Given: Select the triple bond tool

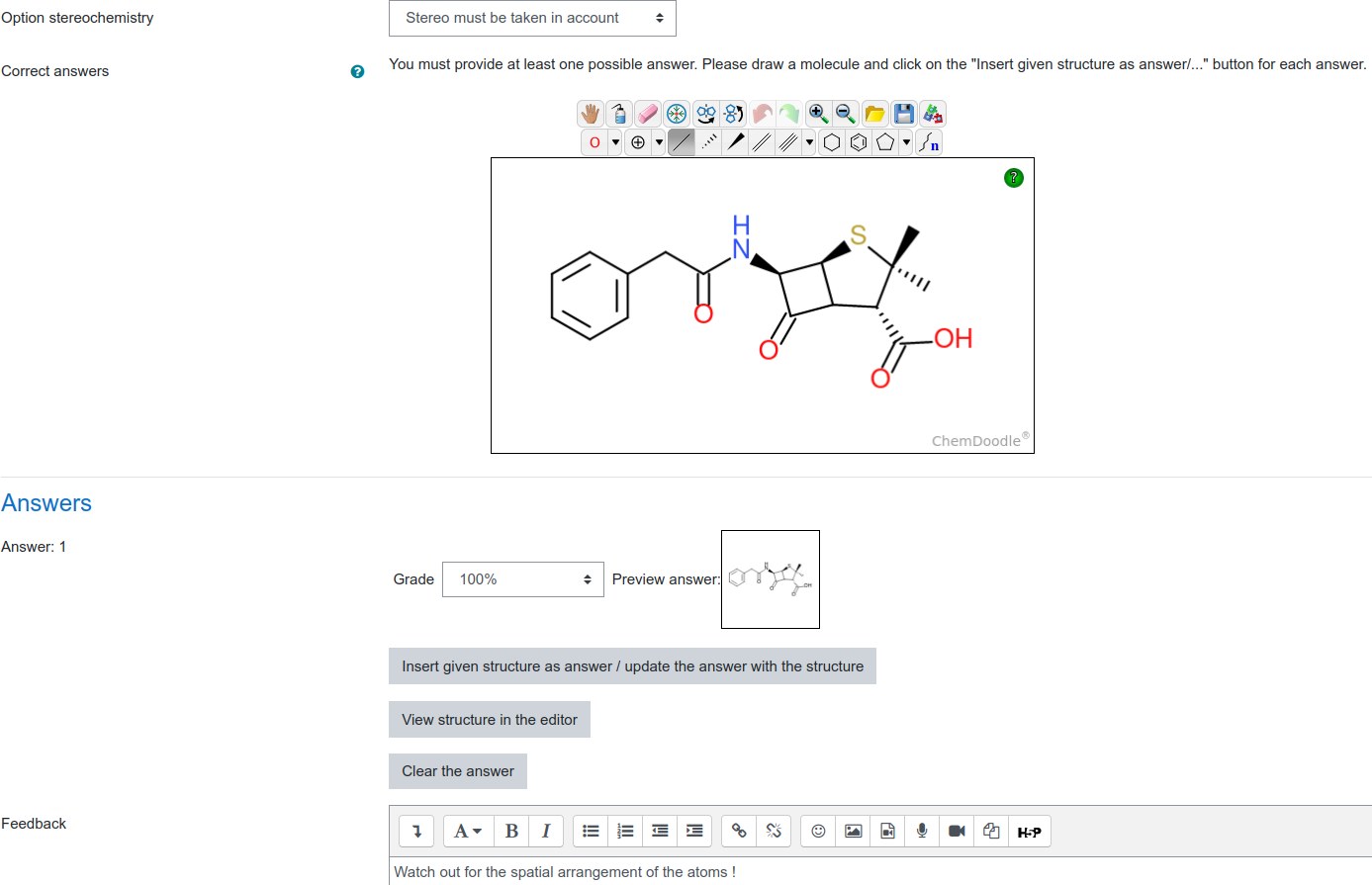Looking at the screenshot, I should pos(788,142).
